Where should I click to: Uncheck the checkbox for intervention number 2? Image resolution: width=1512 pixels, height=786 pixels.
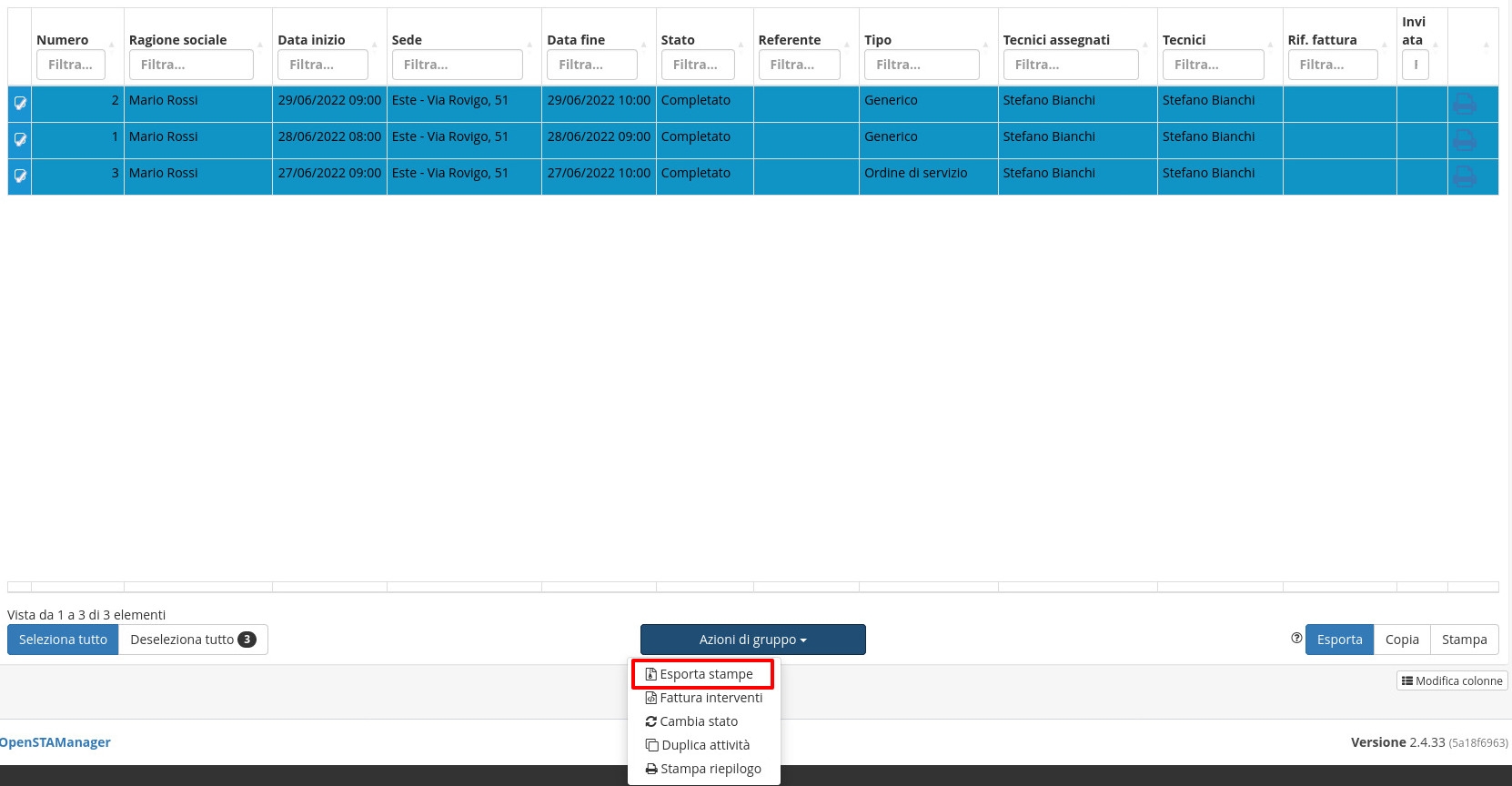[x=20, y=104]
